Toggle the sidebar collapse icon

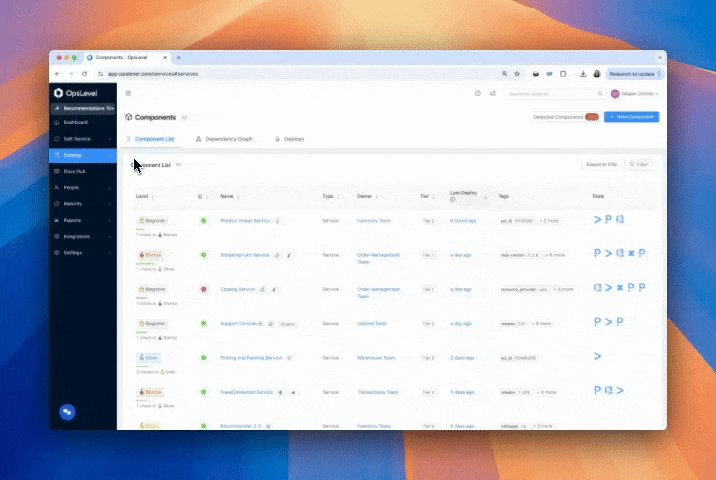point(128,93)
